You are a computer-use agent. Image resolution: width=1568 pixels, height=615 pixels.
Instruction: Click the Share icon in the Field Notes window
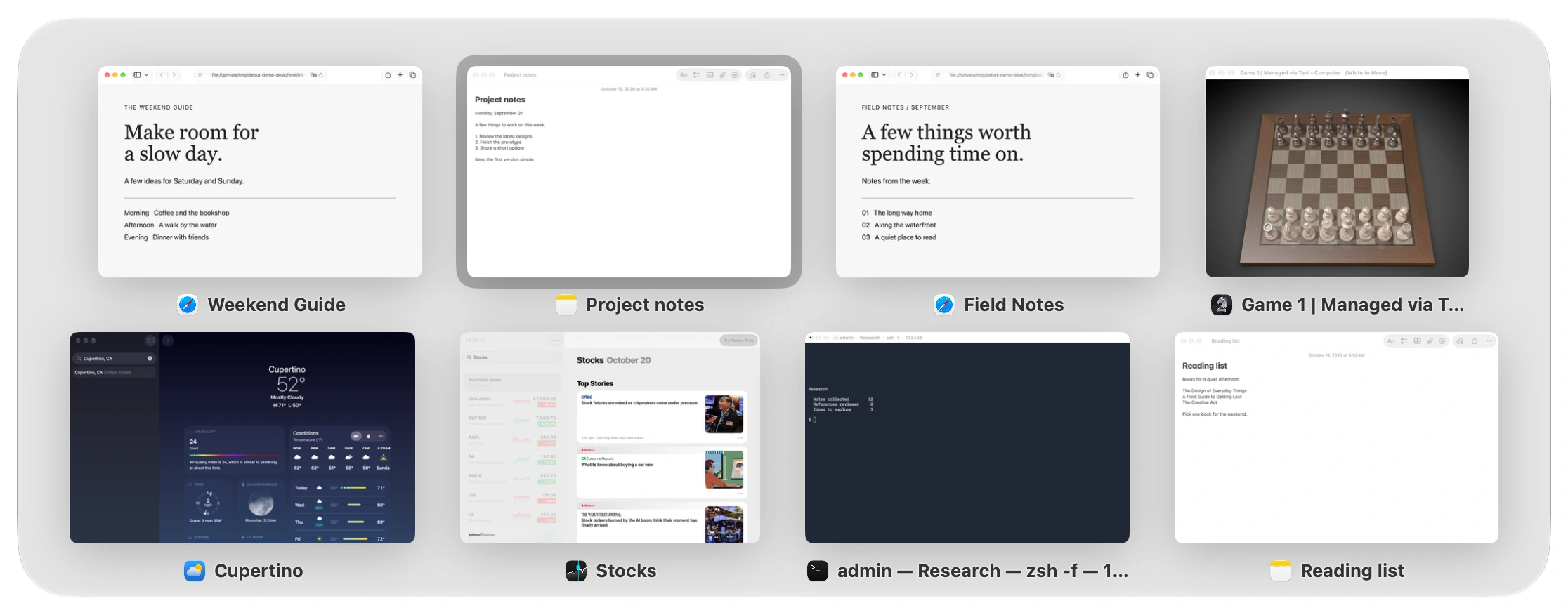[x=1125, y=75]
